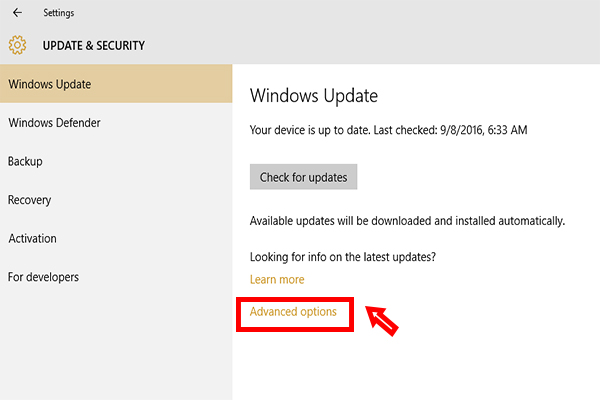The height and width of the screenshot is (400, 600).
Task: Open Advanced options link
Action: coord(293,312)
